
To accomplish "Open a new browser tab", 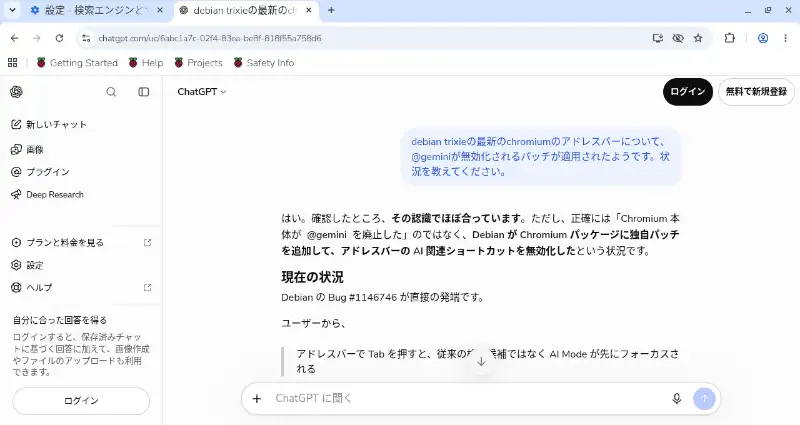I will 331,10.
